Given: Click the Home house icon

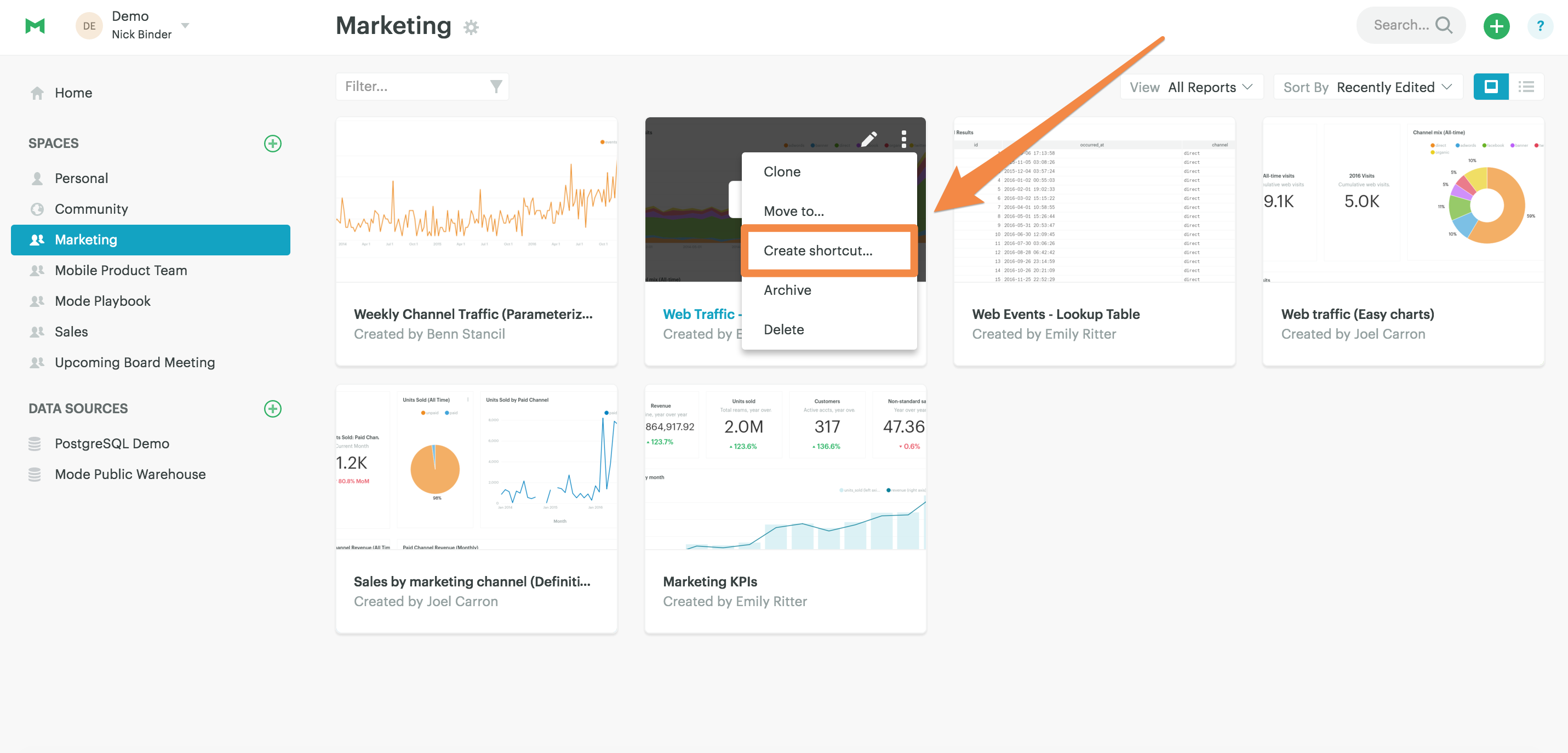Looking at the screenshot, I should (x=37, y=93).
